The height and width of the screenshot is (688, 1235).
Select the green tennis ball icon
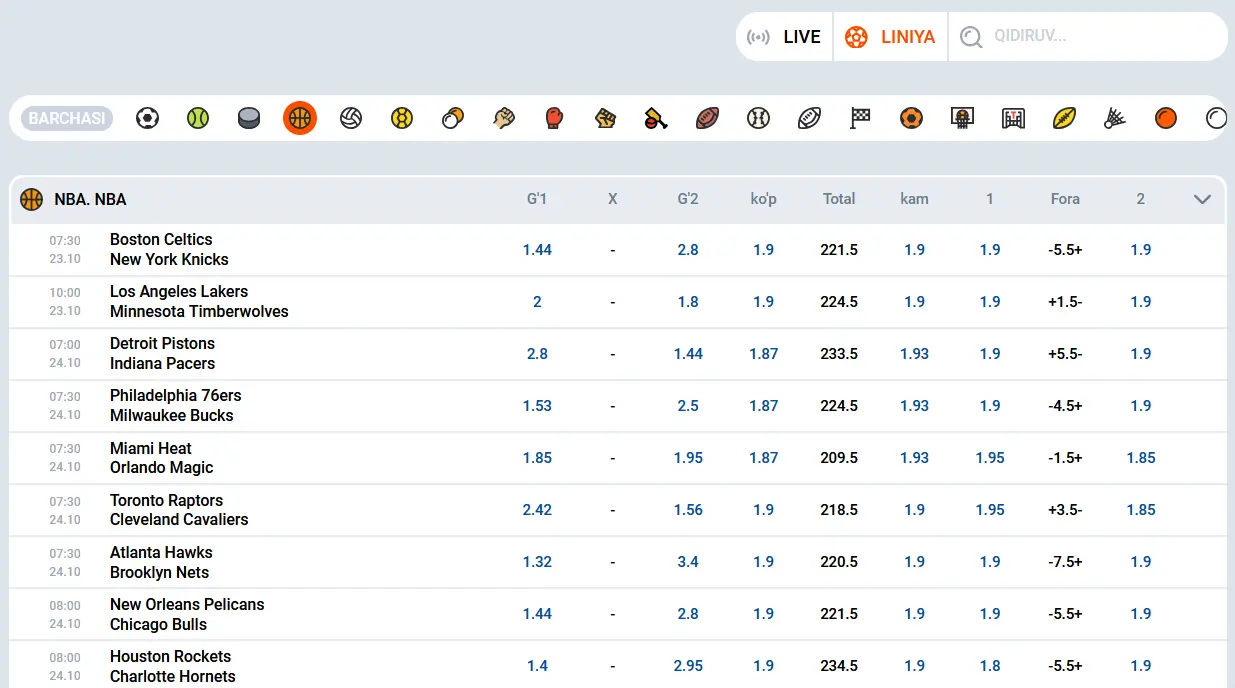coord(198,118)
